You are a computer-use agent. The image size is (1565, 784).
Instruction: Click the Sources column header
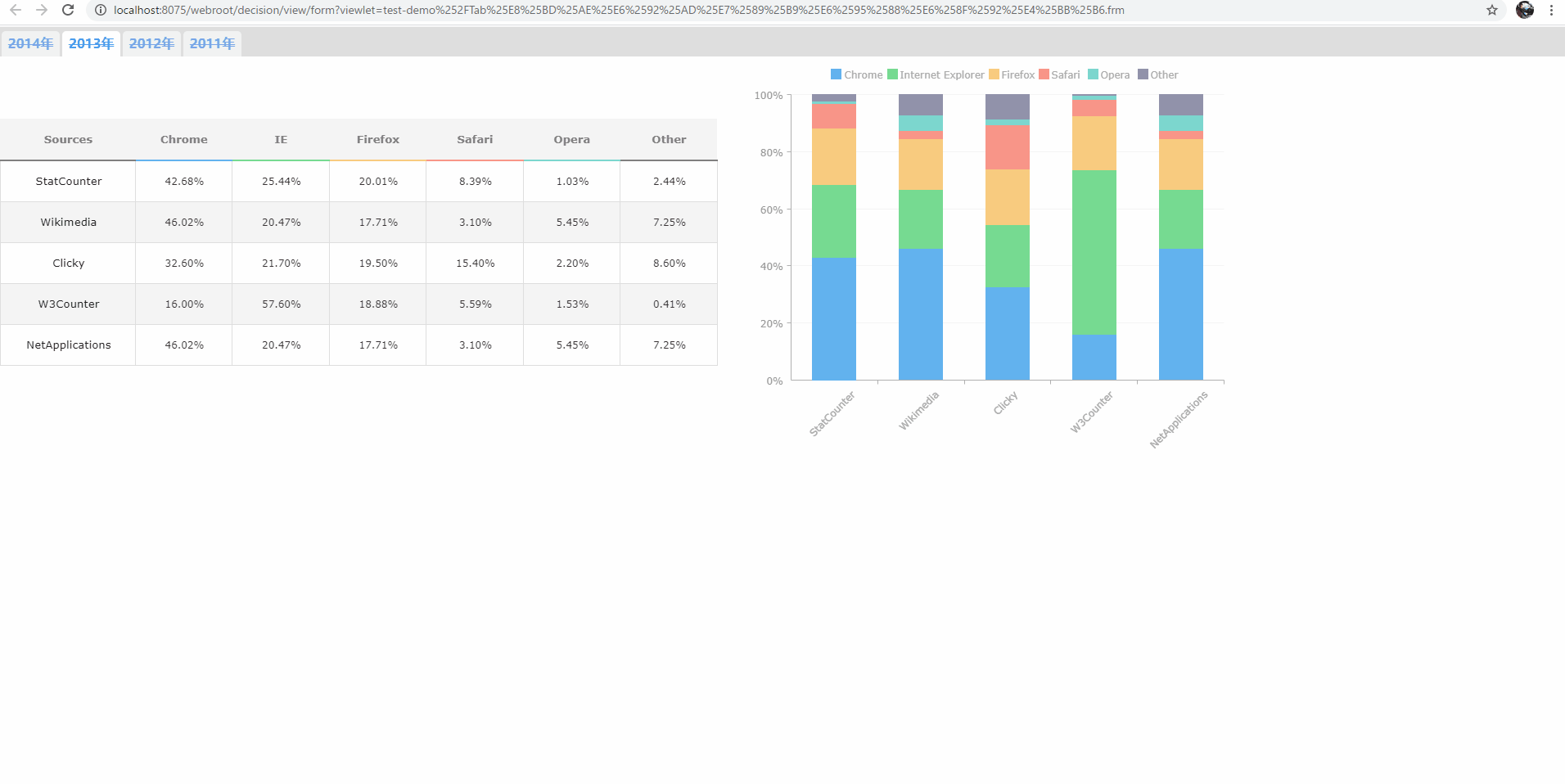pyautogui.click(x=68, y=140)
